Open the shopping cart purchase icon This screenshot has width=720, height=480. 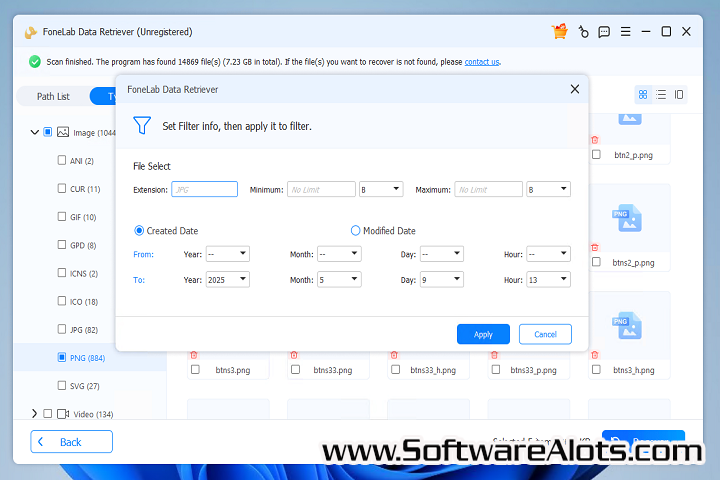560,32
